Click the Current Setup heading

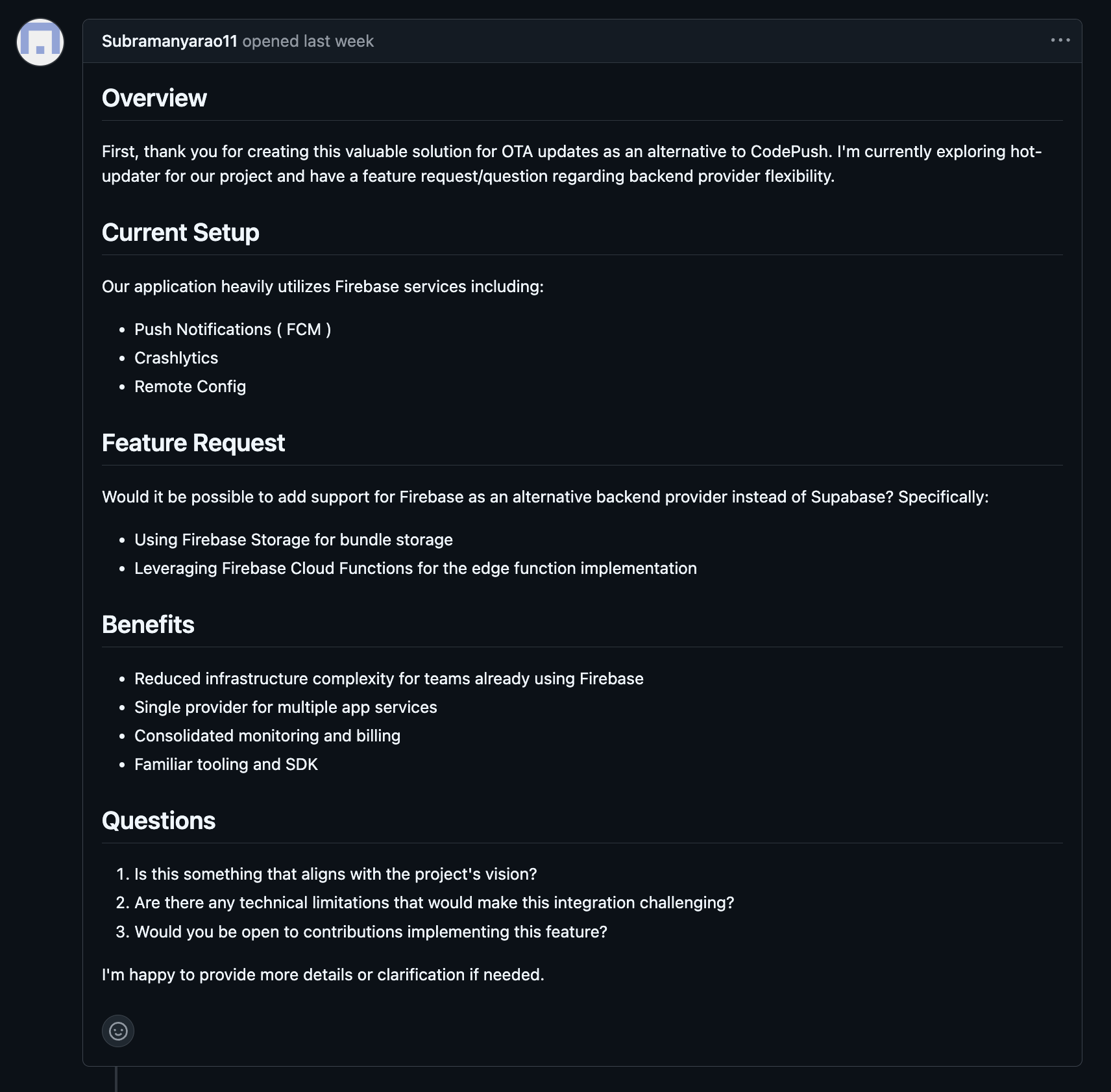[180, 232]
